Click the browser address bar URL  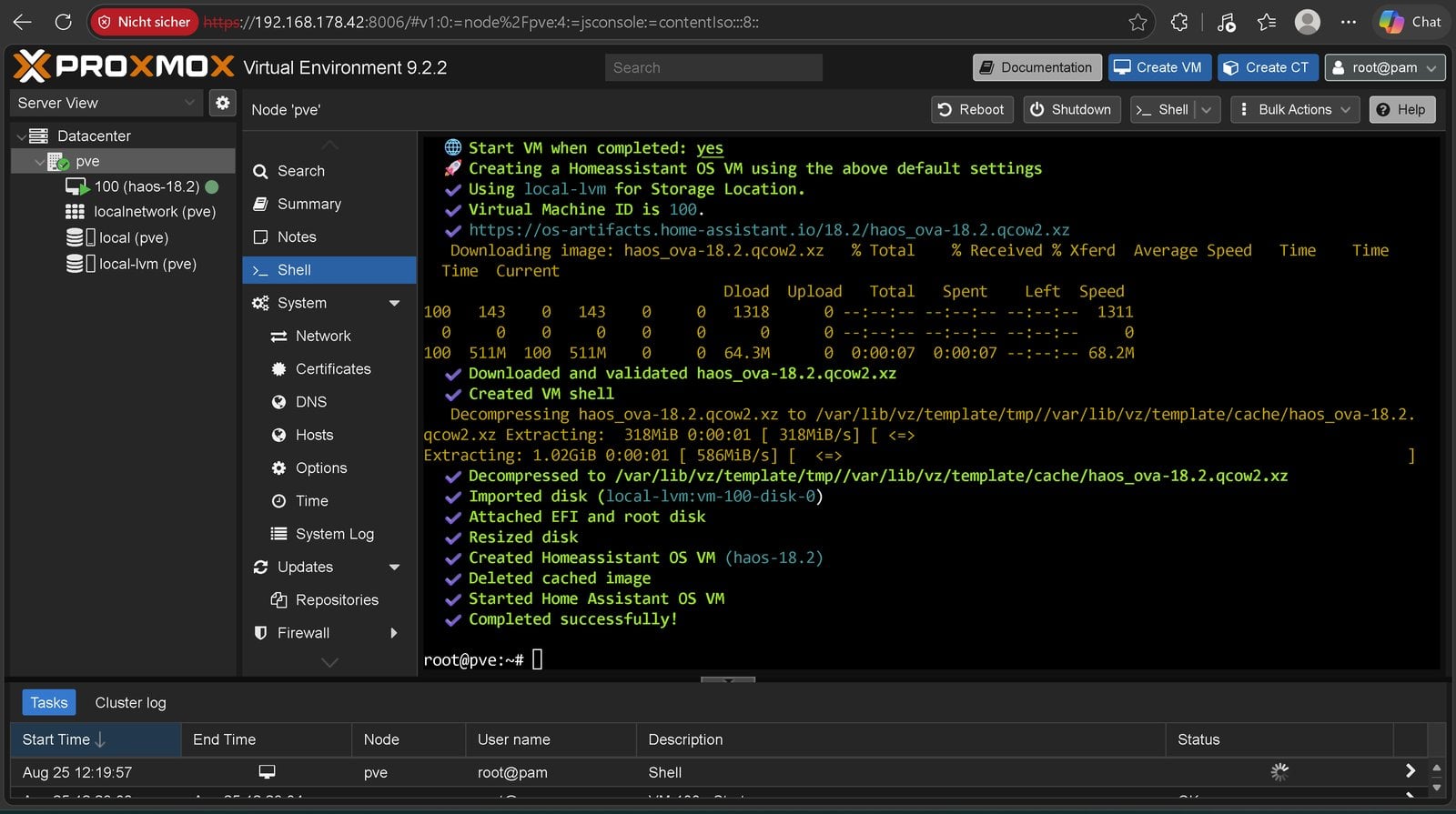point(480,22)
